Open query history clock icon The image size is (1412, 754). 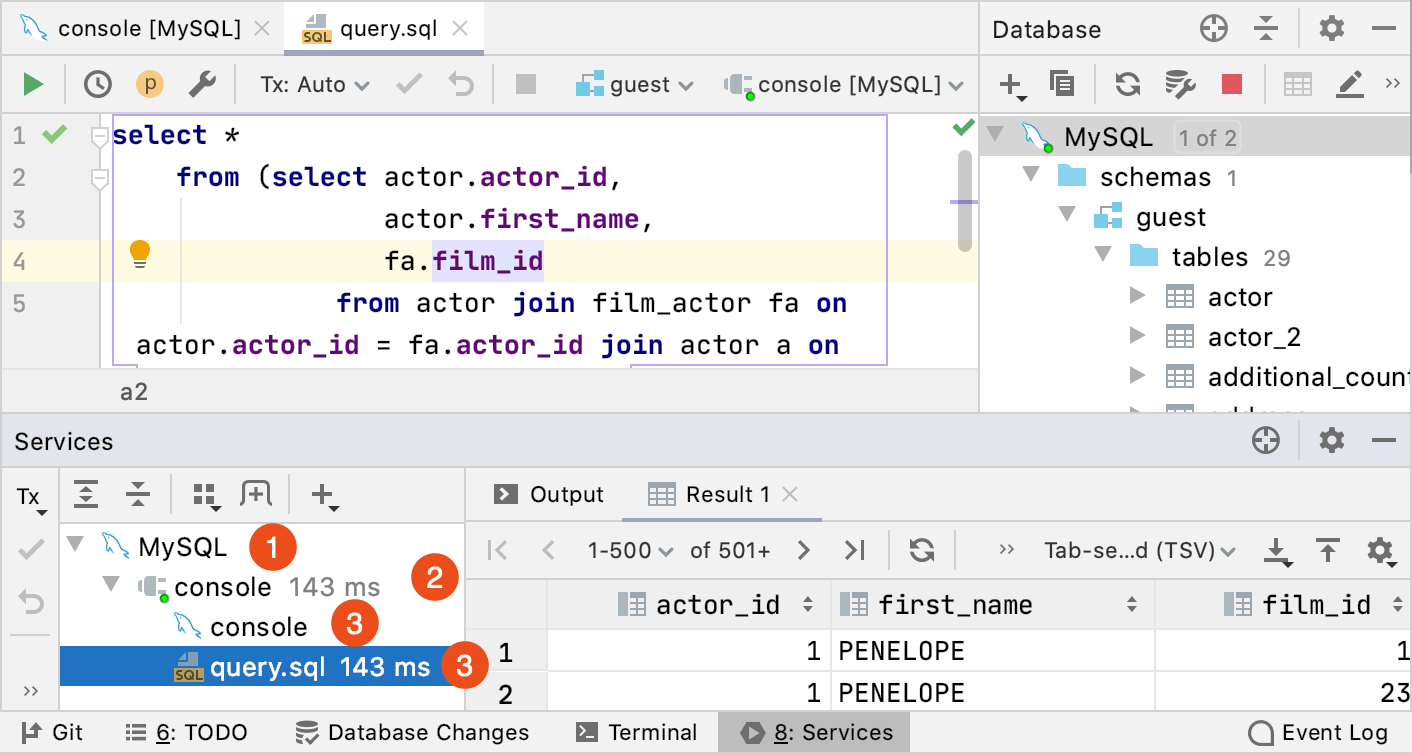(x=97, y=84)
